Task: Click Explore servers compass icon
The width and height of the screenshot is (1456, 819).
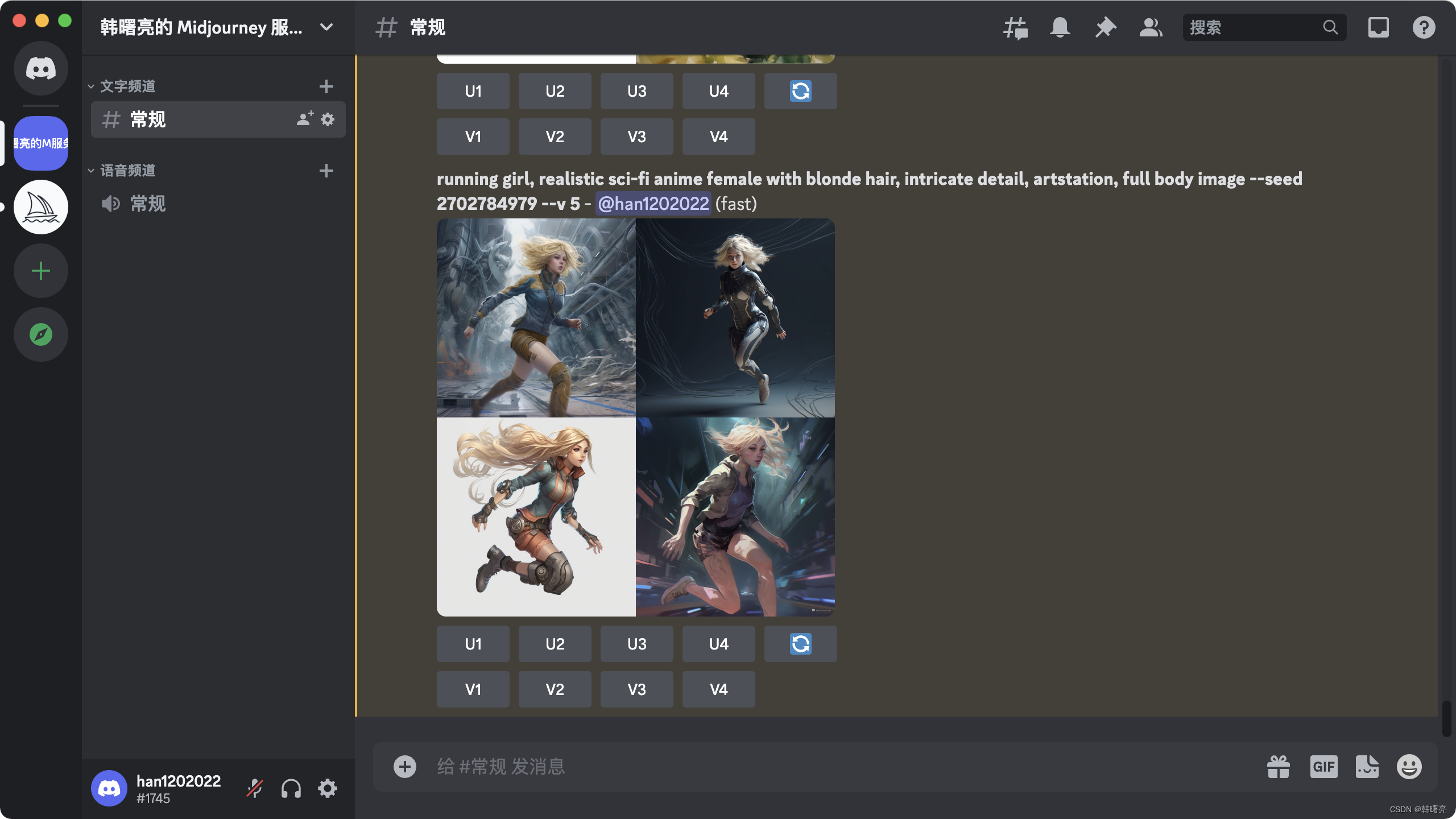Action: (x=41, y=334)
